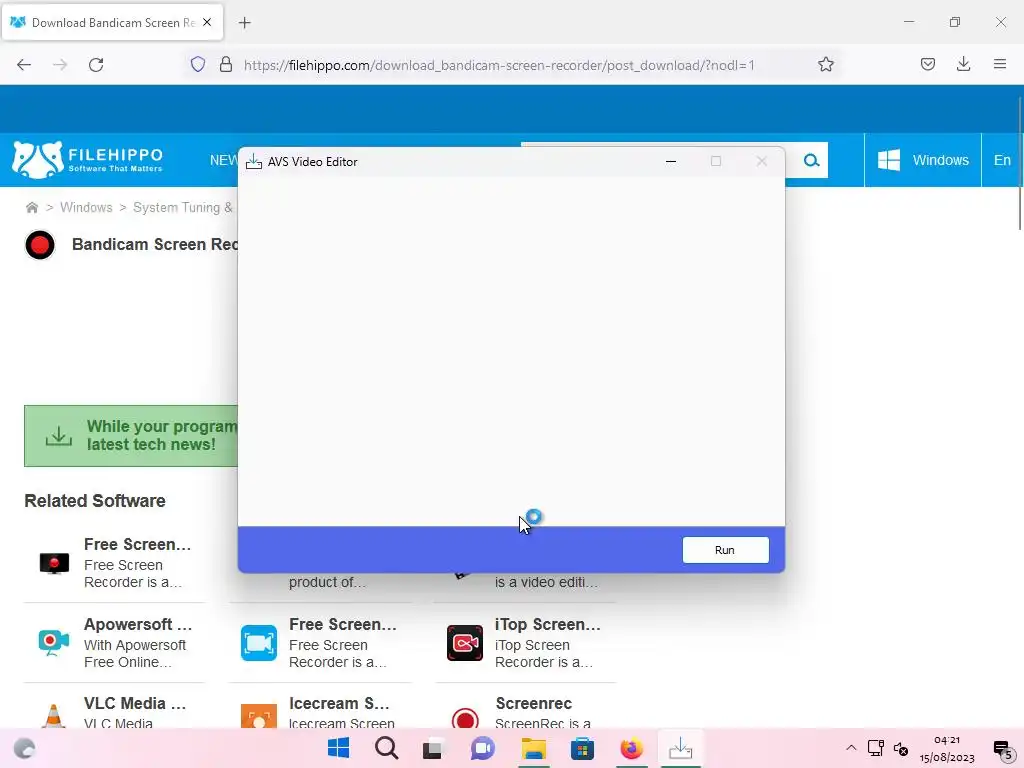1024x768 pixels.
Task: Open taskbar Search
Action: pyautogui.click(x=387, y=748)
